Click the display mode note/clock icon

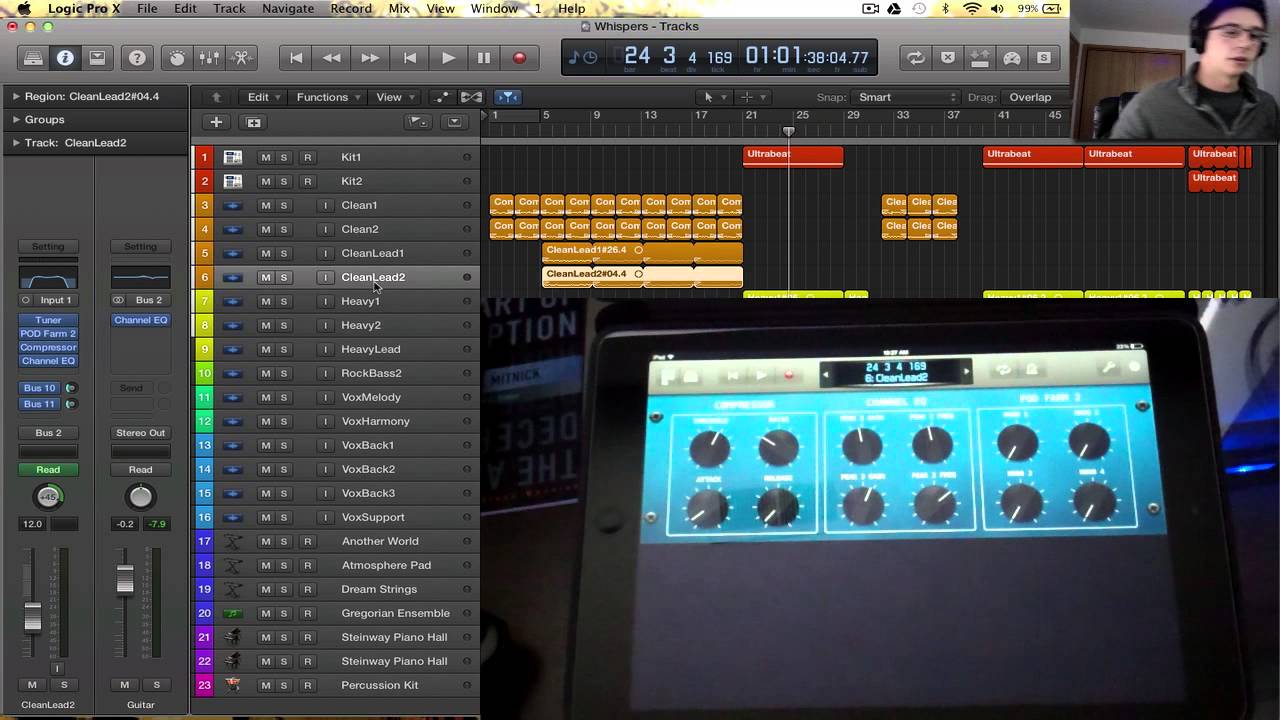click(582, 58)
